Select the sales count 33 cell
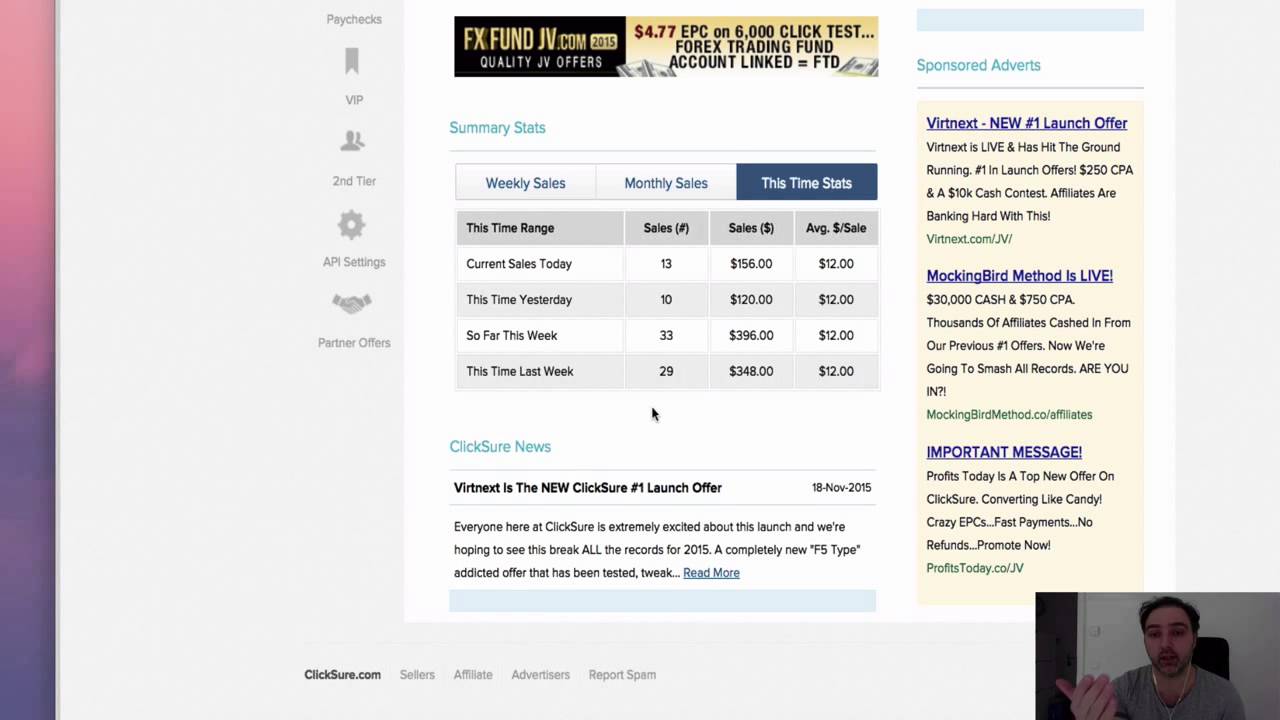This screenshot has width=1280, height=720. tap(666, 336)
